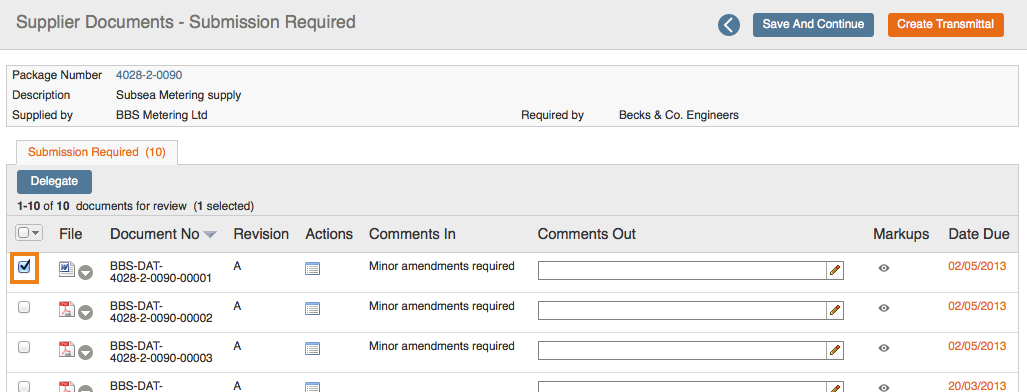
Task: Tick the checkbox for BBS-DAT-4028-2-0090-00003
Action: [24, 347]
